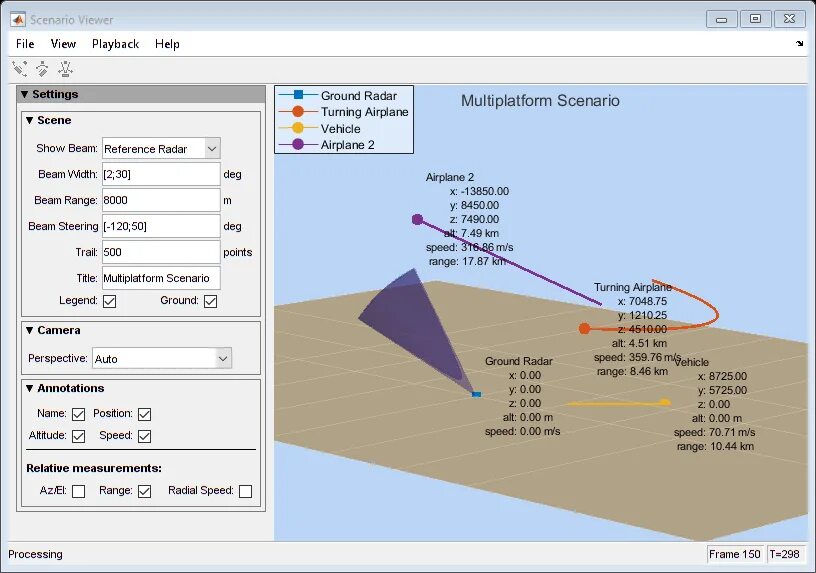The image size is (816, 573).
Task: Uncheck the Name annotation checkbox
Action: point(79,414)
